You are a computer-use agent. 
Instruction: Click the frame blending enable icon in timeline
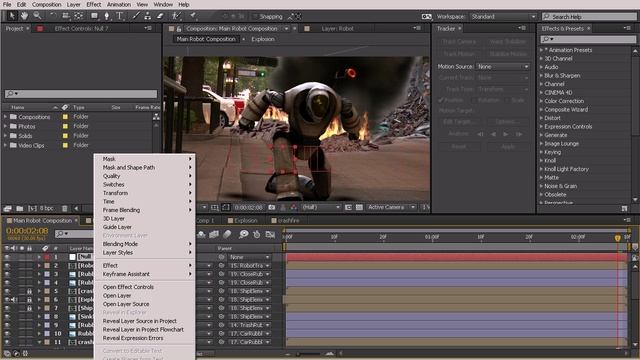pos(214,234)
